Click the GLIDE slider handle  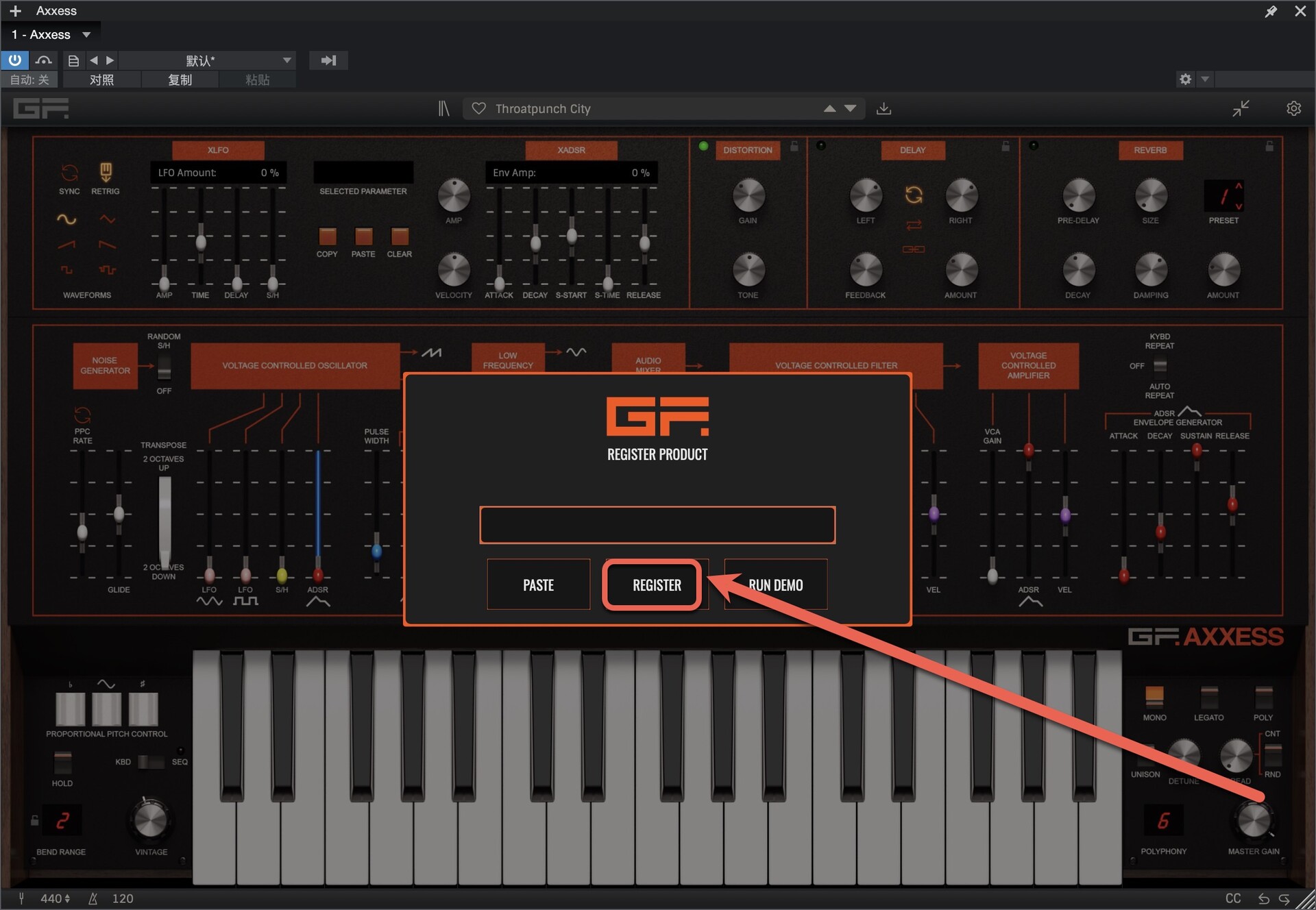tap(119, 513)
